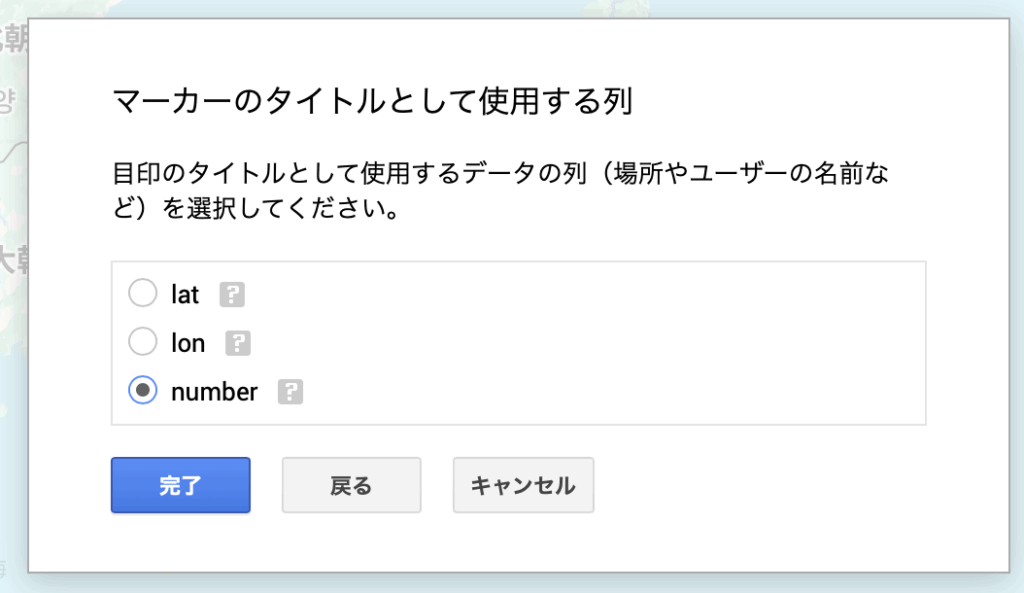
Task: Click the number text label
Action: [214, 392]
